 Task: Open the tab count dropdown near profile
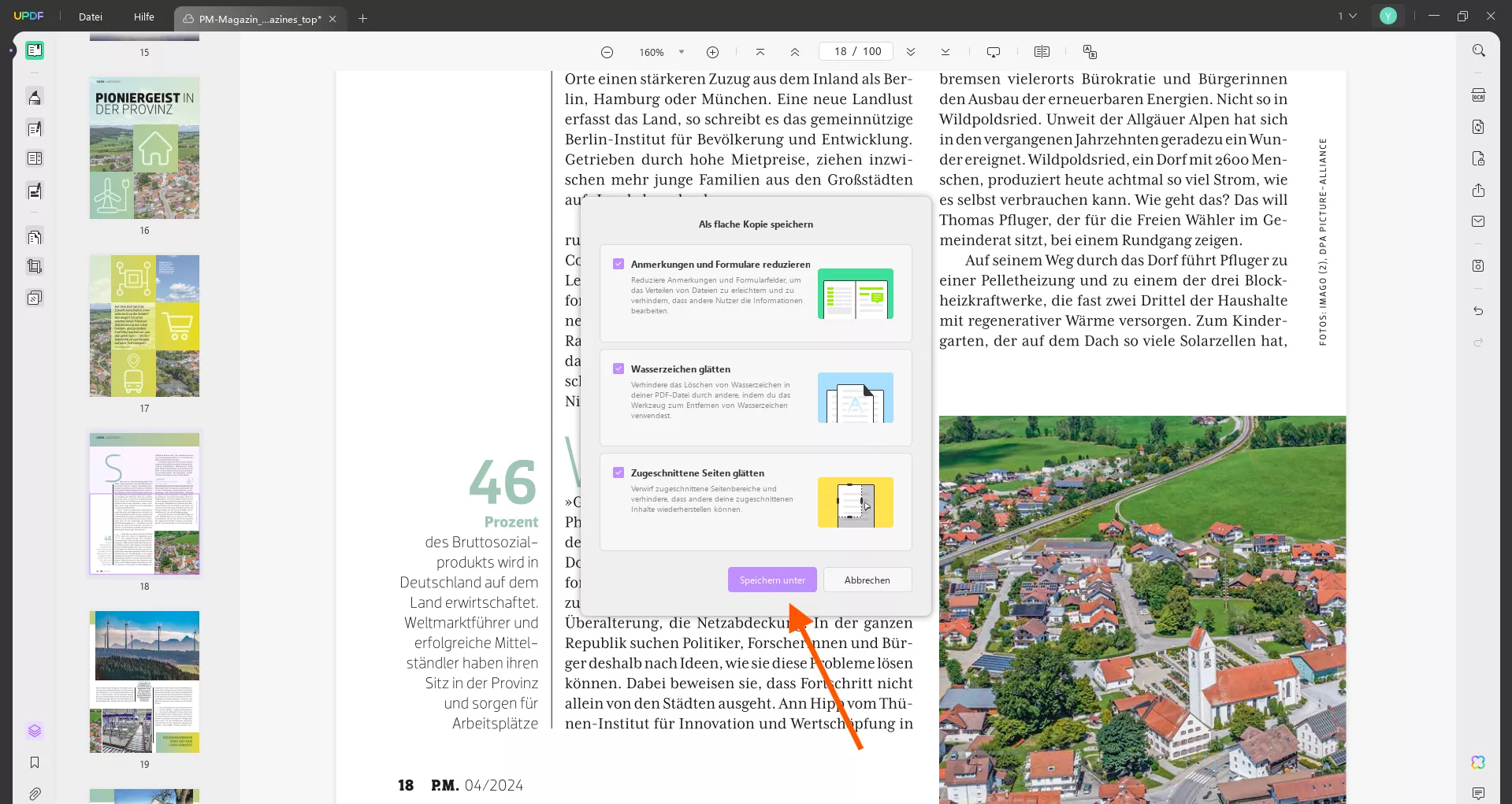tap(1347, 16)
